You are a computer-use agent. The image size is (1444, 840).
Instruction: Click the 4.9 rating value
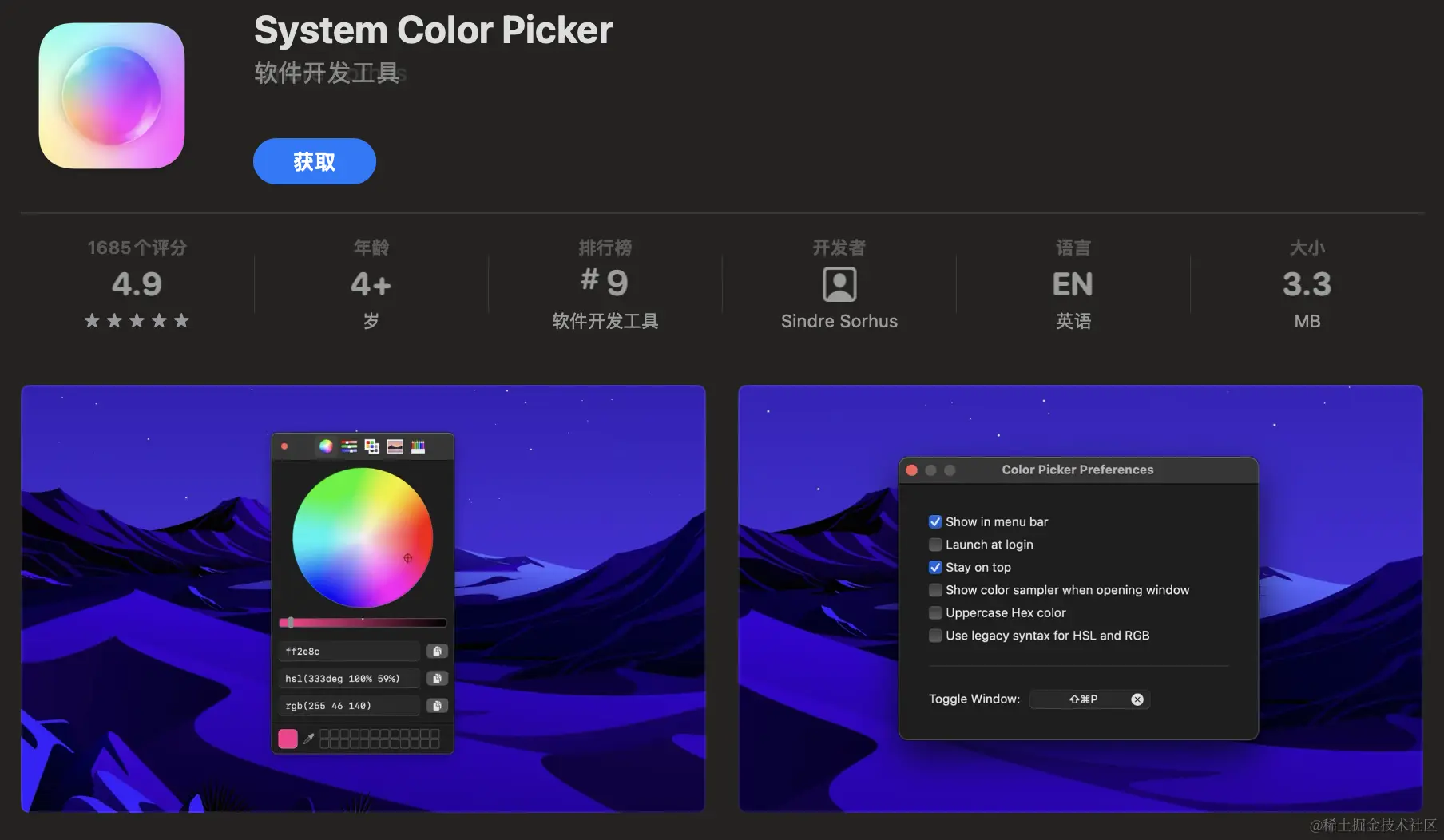(137, 284)
